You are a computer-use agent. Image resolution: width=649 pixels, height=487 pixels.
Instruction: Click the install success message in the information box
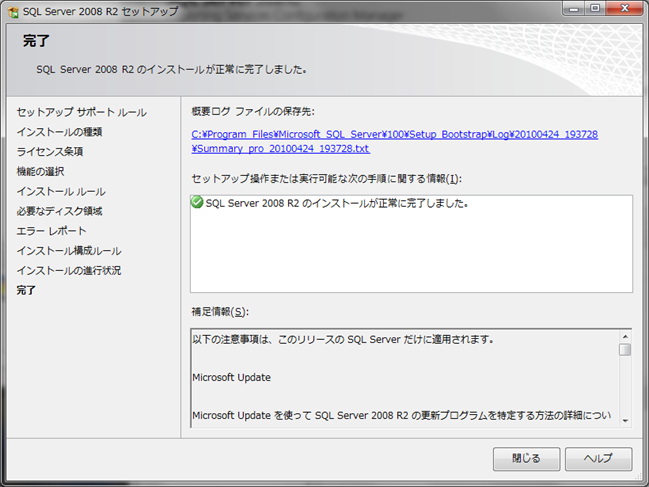coord(337,203)
